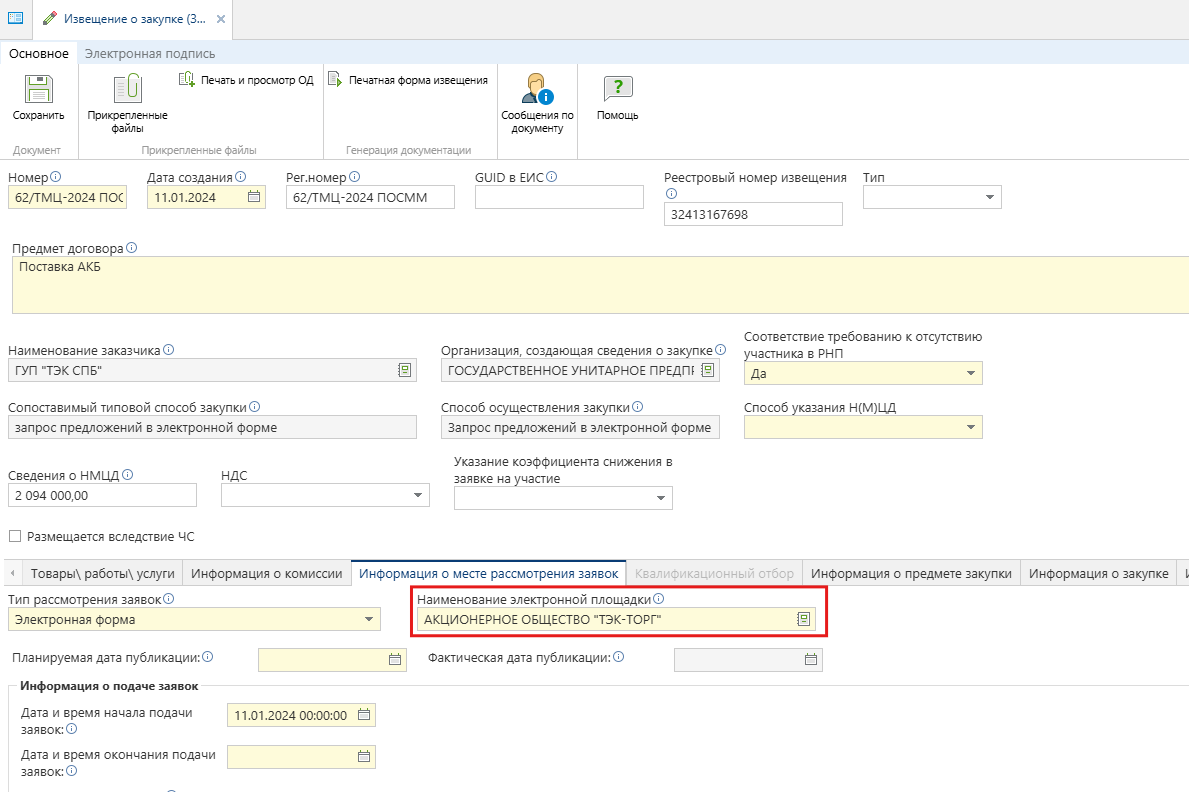This screenshot has height=792, width=1189.
Task: Open Сообщения по документу
Action: (537, 104)
